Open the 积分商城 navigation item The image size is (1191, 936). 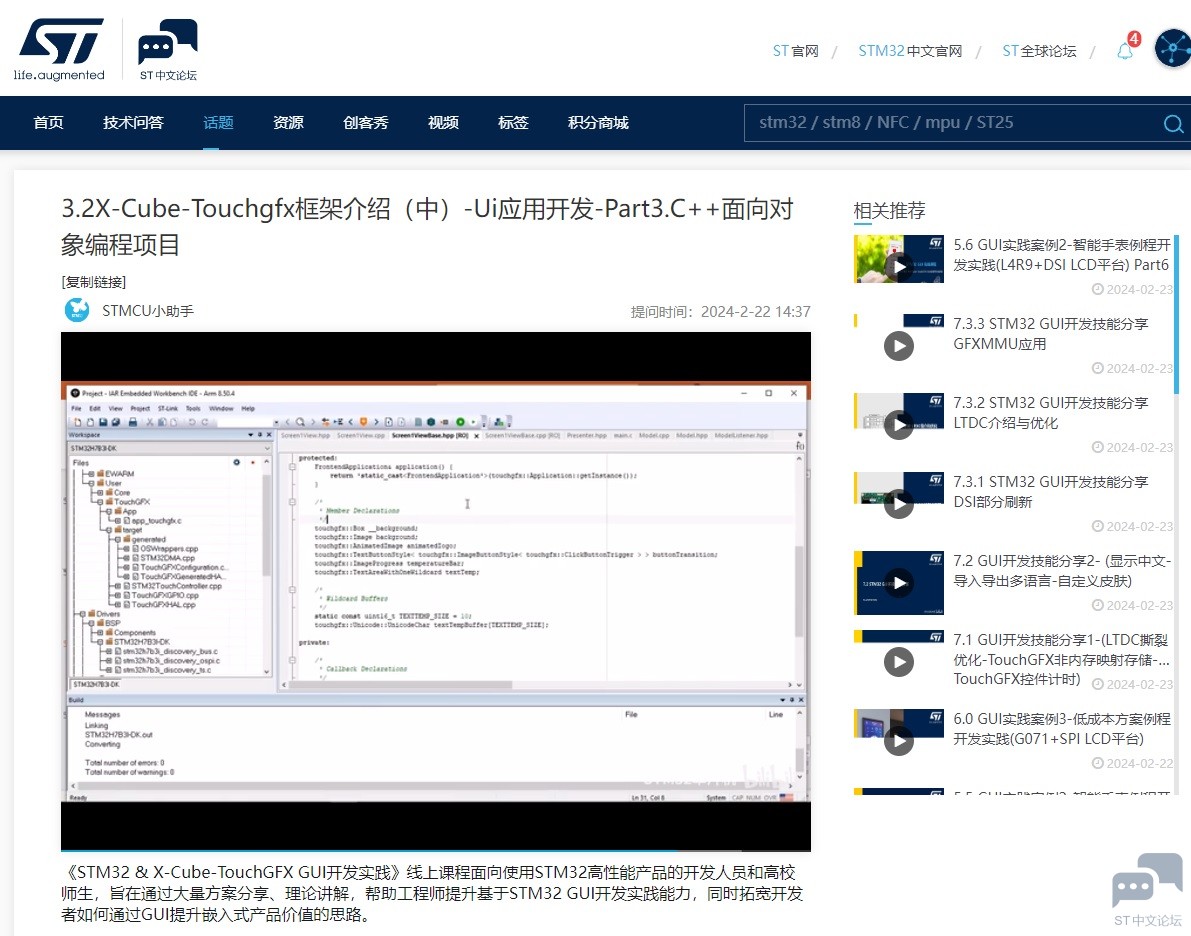(x=599, y=122)
